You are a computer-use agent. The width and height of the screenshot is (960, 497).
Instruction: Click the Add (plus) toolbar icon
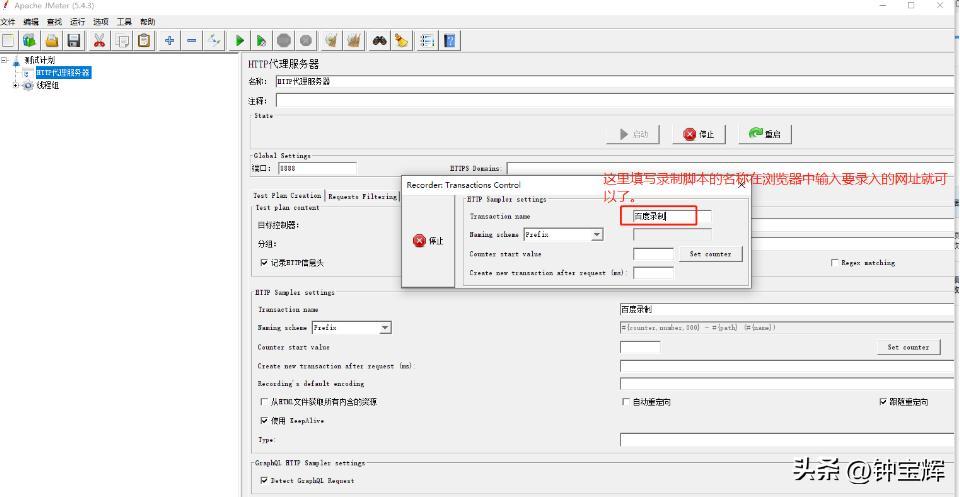pyautogui.click(x=170, y=40)
